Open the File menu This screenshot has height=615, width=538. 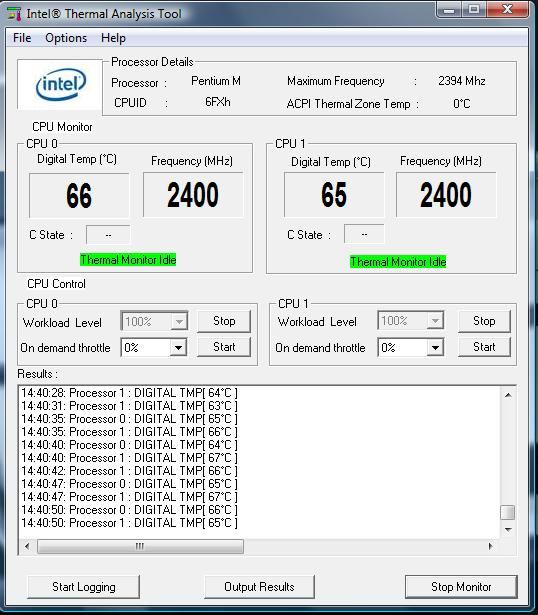coord(22,38)
